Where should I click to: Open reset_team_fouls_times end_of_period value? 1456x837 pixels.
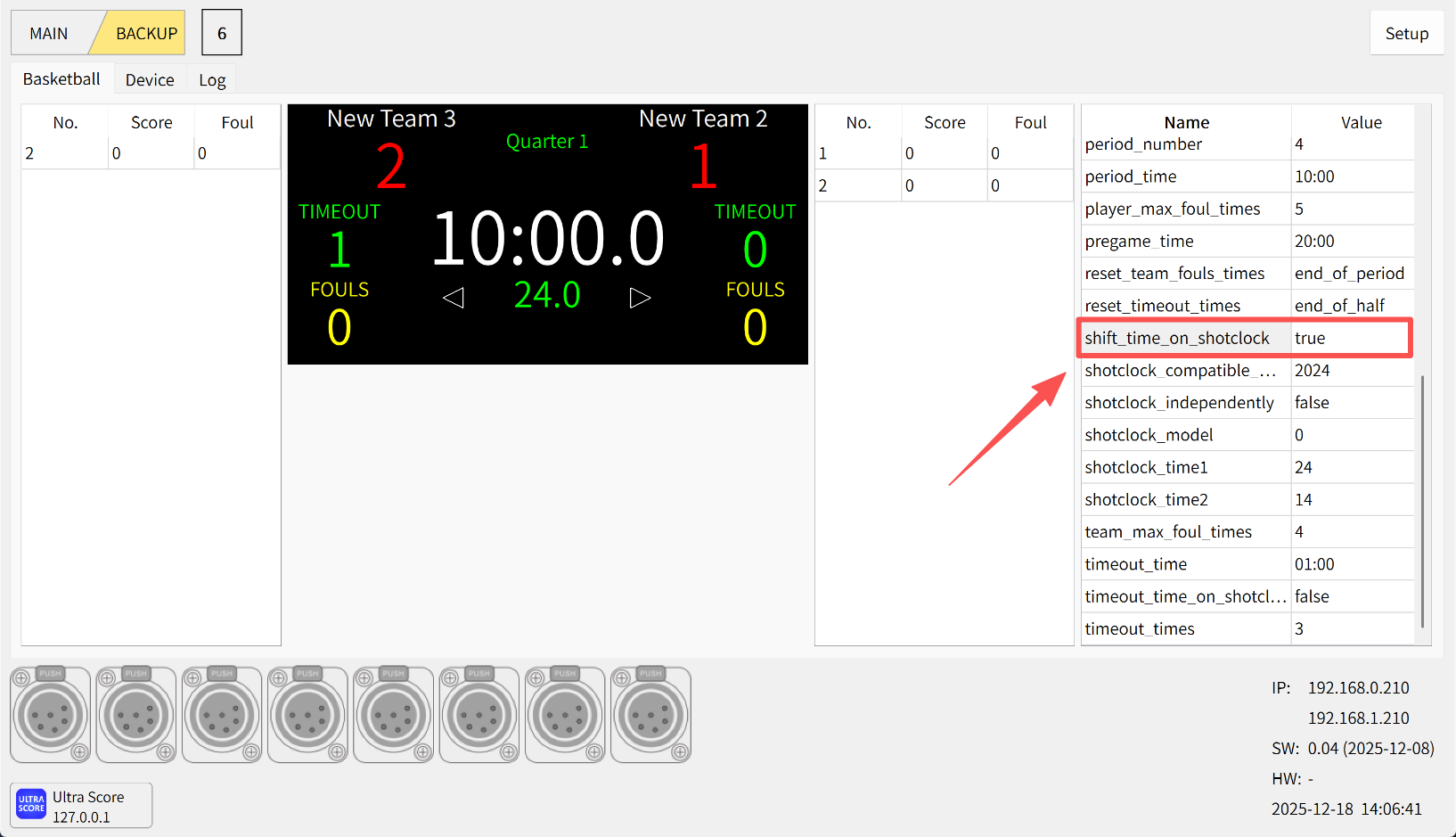click(x=1349, y=274)
